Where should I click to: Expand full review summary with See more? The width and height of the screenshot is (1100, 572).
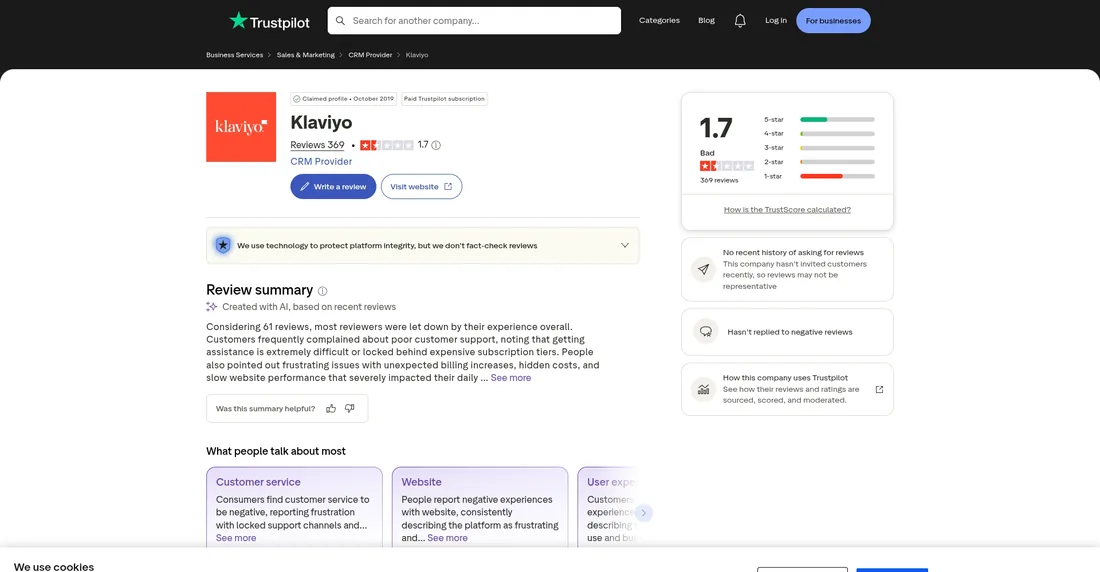point(511,378)
